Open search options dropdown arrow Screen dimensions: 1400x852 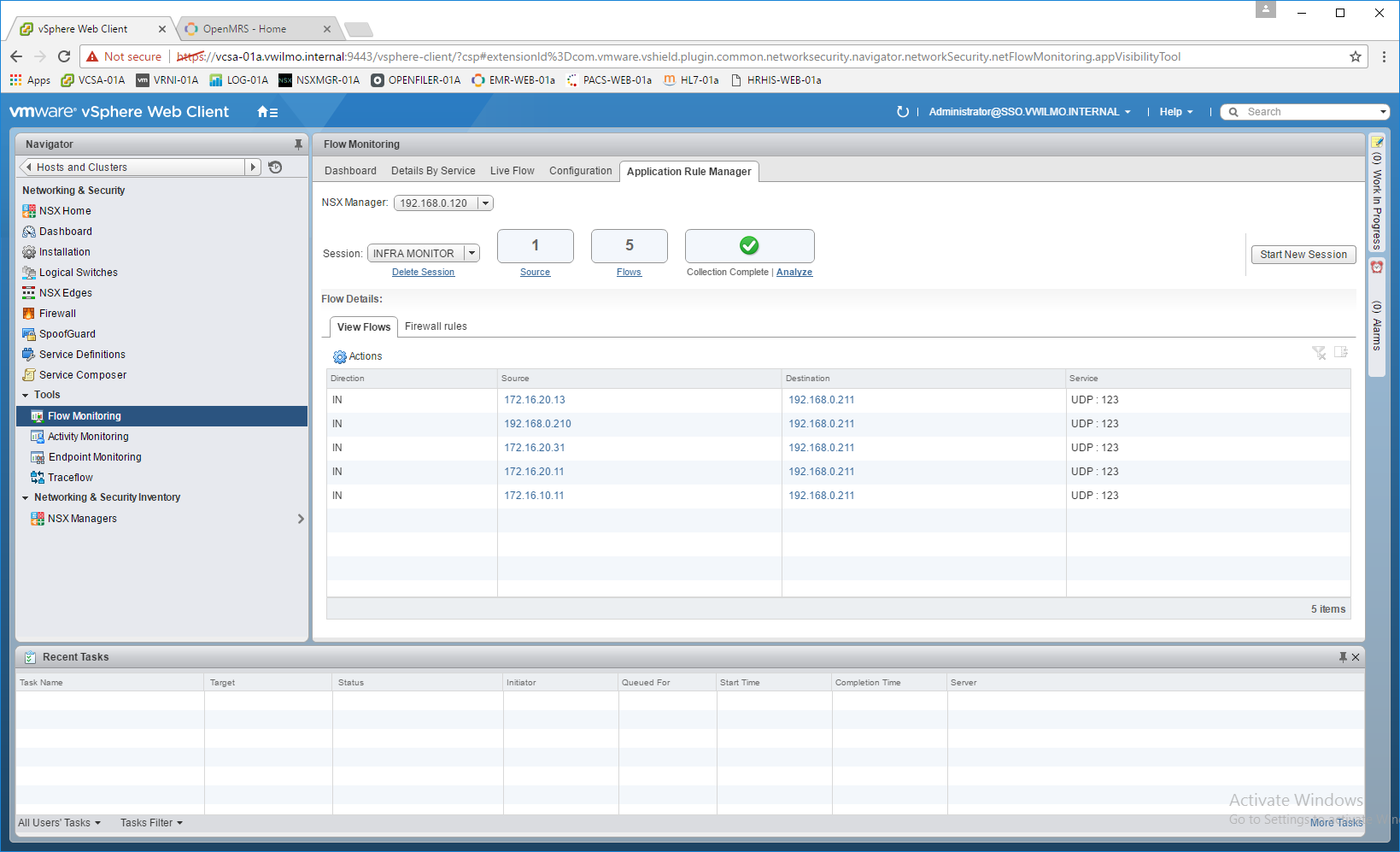coord(1384,113)
